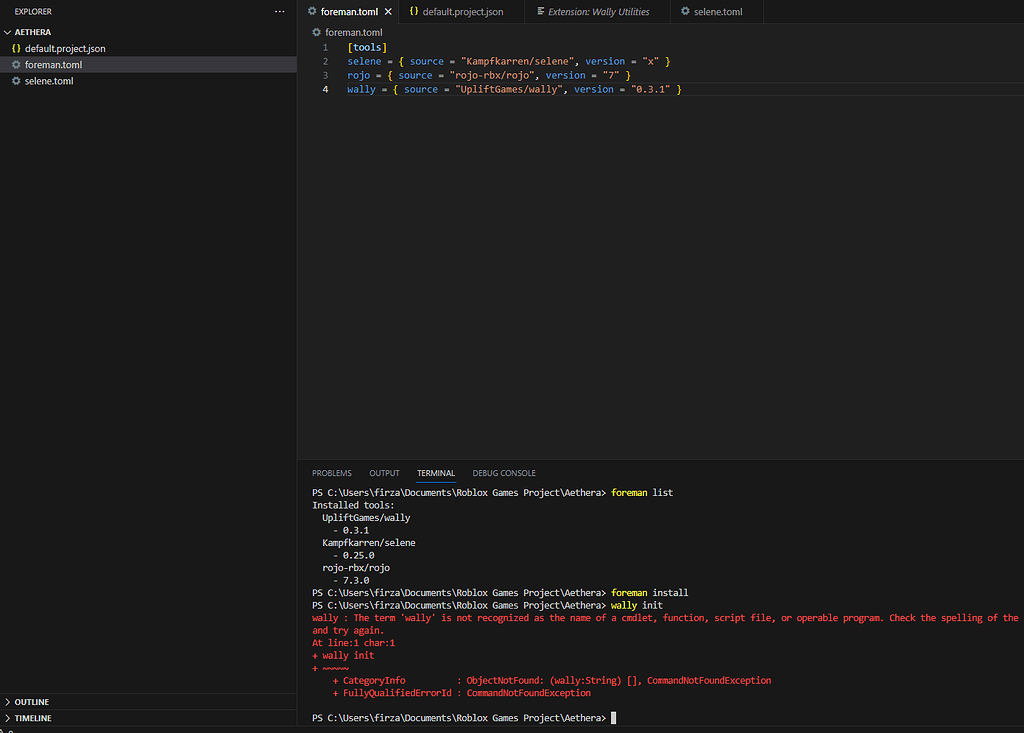This screenshot has height=733, width=1024.
Task: Open selene.toml from the Explorer file tree
Action: click(x=49, y=81)
